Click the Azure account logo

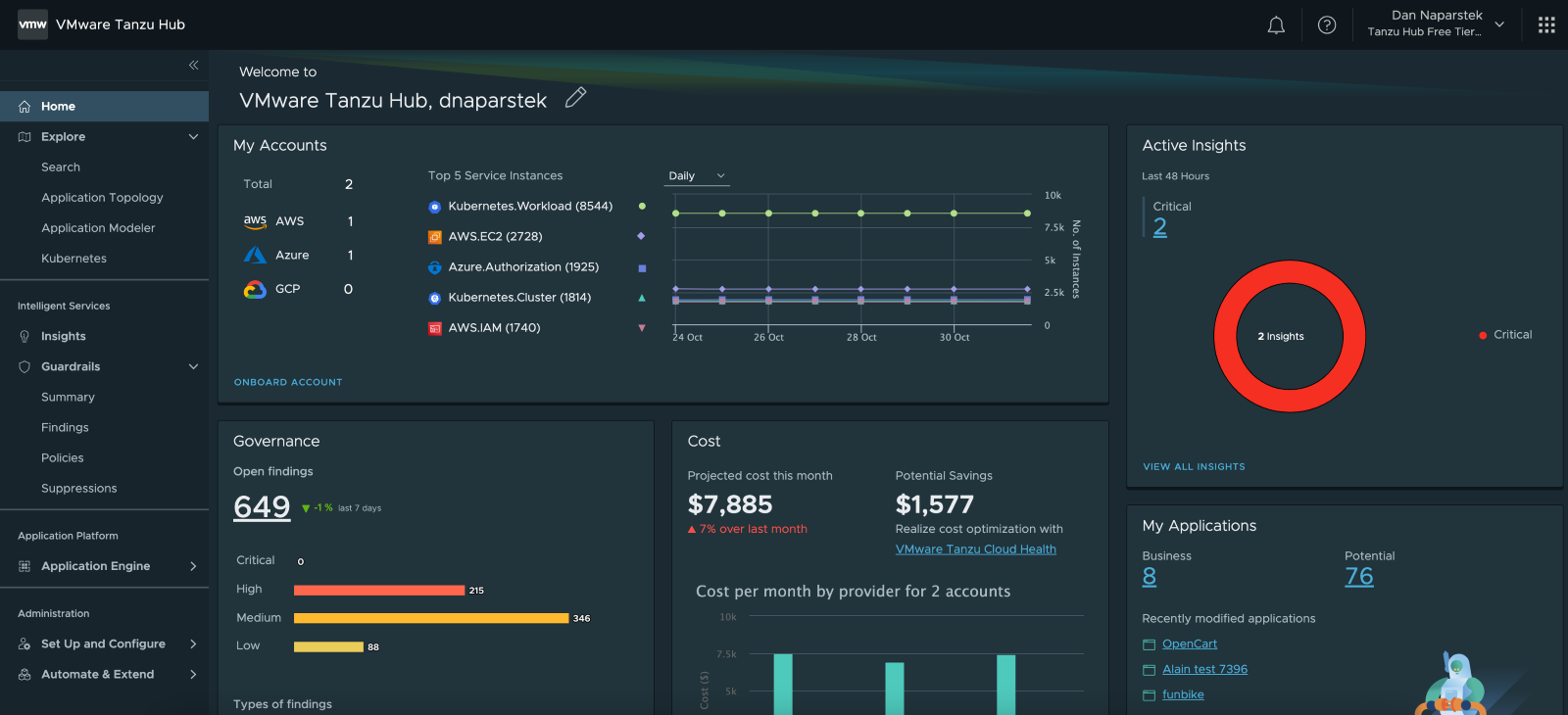(x=255, y=256)
